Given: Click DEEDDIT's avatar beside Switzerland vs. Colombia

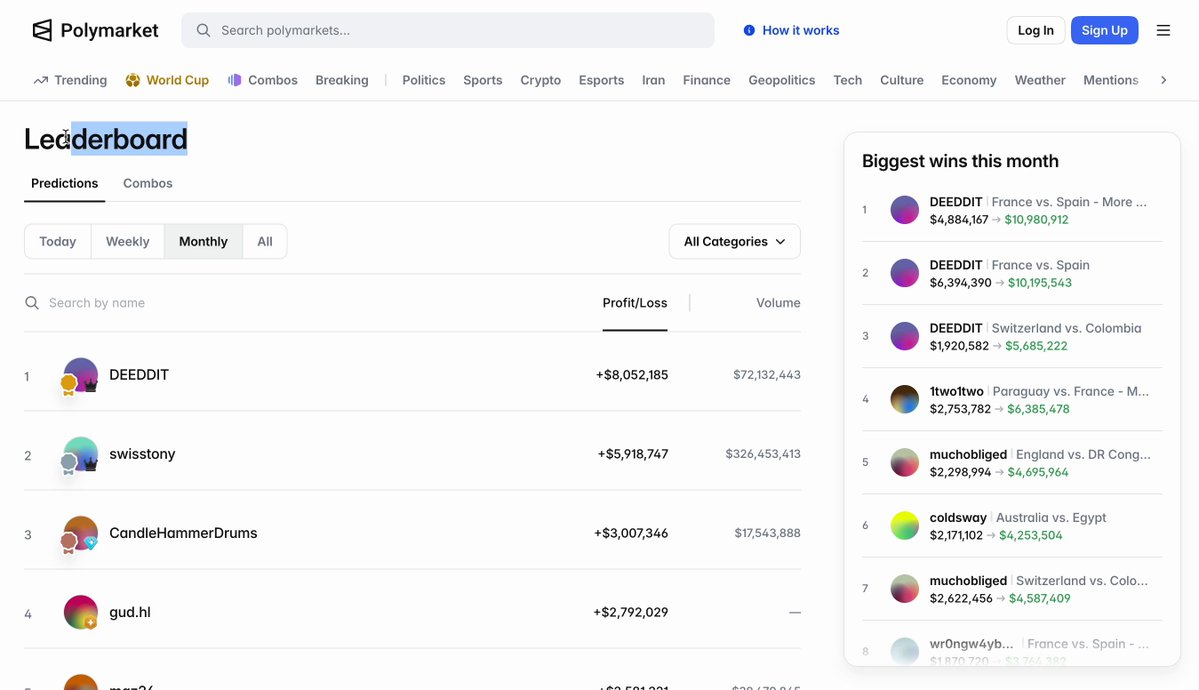Looking at the screenshot, I should tap(905, 336).
